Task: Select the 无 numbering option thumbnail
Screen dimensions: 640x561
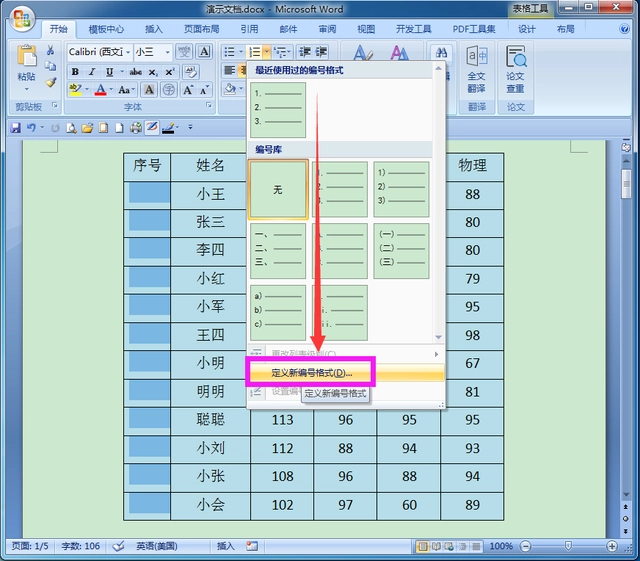Action: [x=278, y=189]
